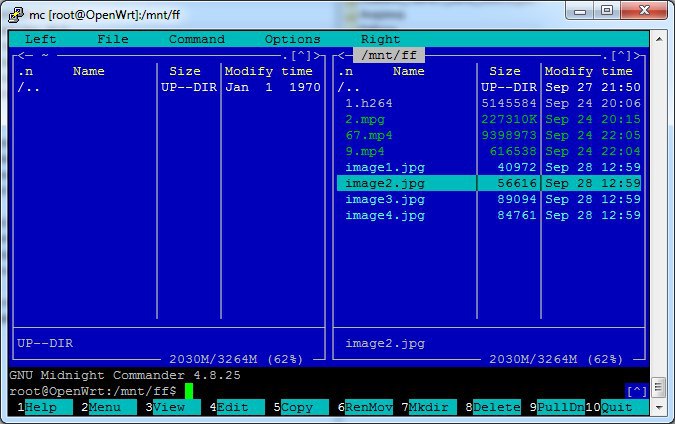Click left panel disk usage 2030M/3264M
The image size is (675, 424).
tap(236, 359)
